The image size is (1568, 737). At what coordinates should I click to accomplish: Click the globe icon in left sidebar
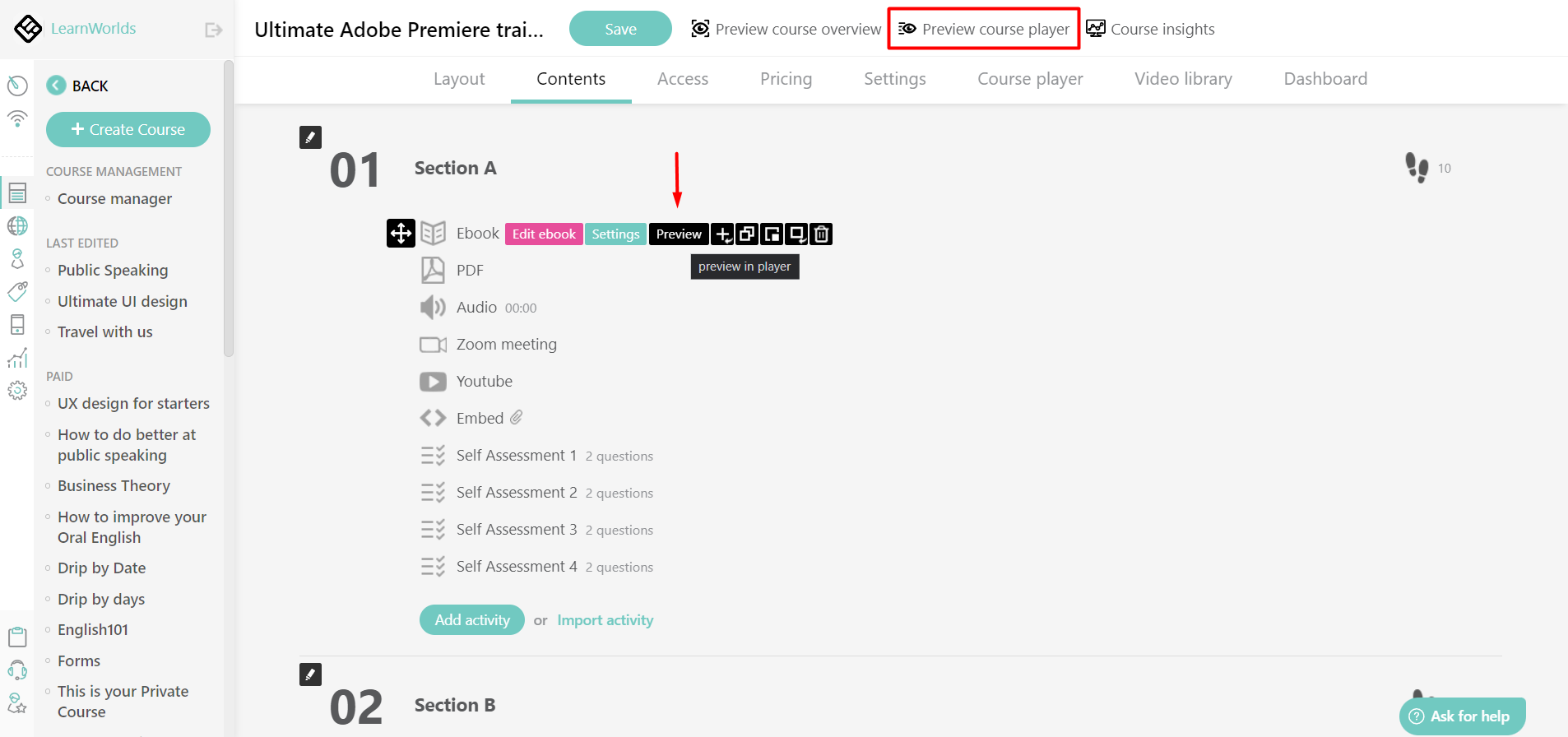[17, 225]
